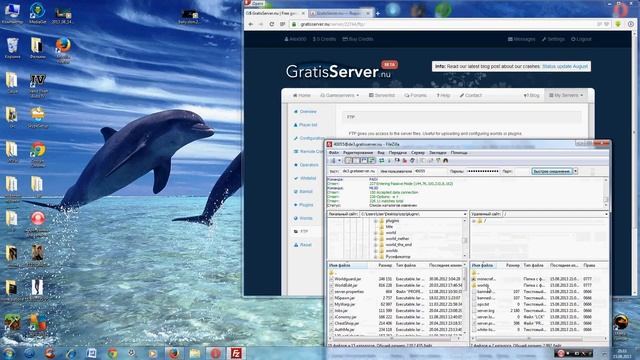Click FileZilla refresh file lists icon
The height and width of the screenshot is (360, 640).
[x=382, y=161]
